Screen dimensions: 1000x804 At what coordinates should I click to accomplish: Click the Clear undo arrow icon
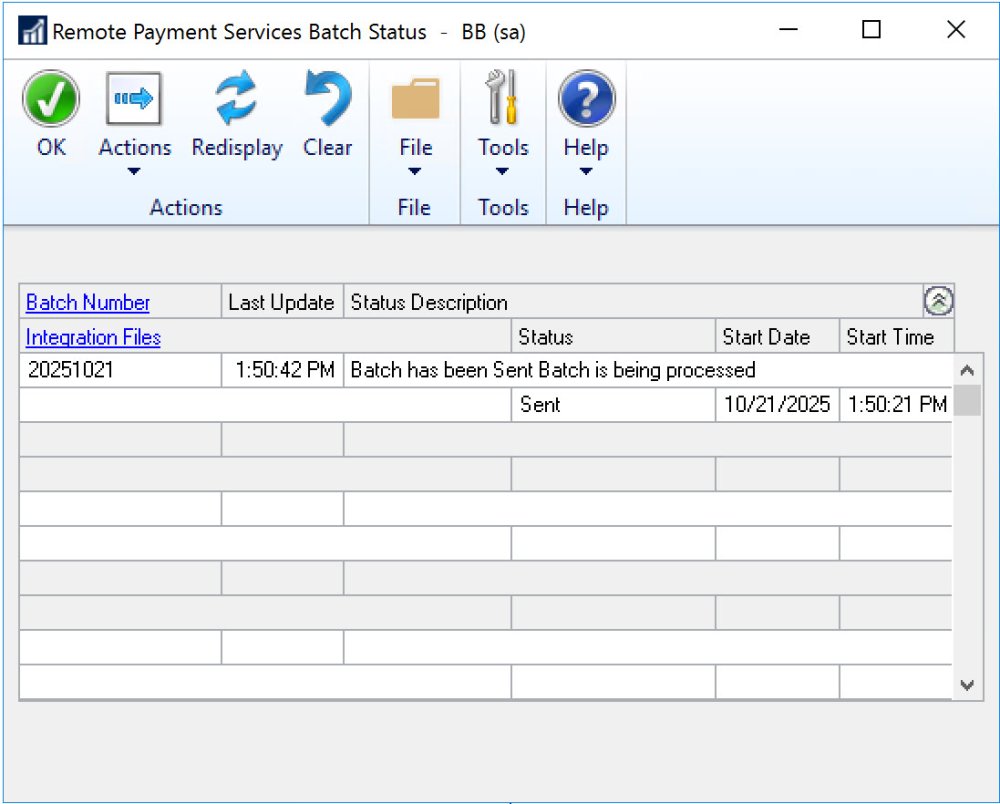327,100
